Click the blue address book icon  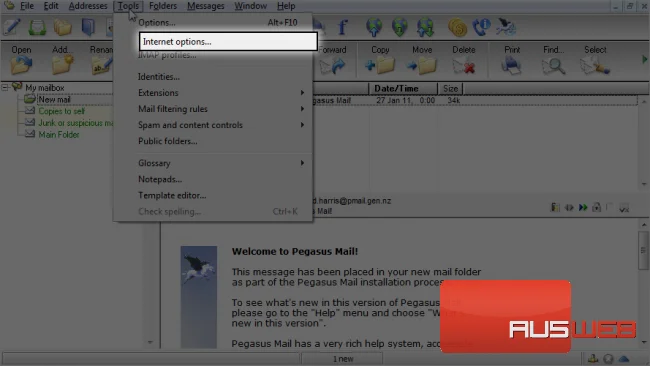(x=88, y=27)
